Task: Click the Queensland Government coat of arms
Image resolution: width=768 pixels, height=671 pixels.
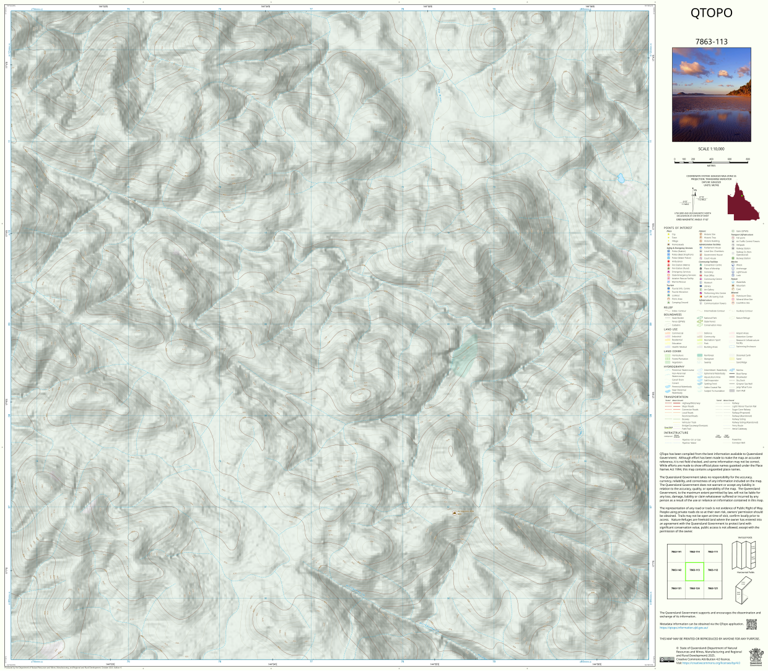Action: (x=756, y=656)
